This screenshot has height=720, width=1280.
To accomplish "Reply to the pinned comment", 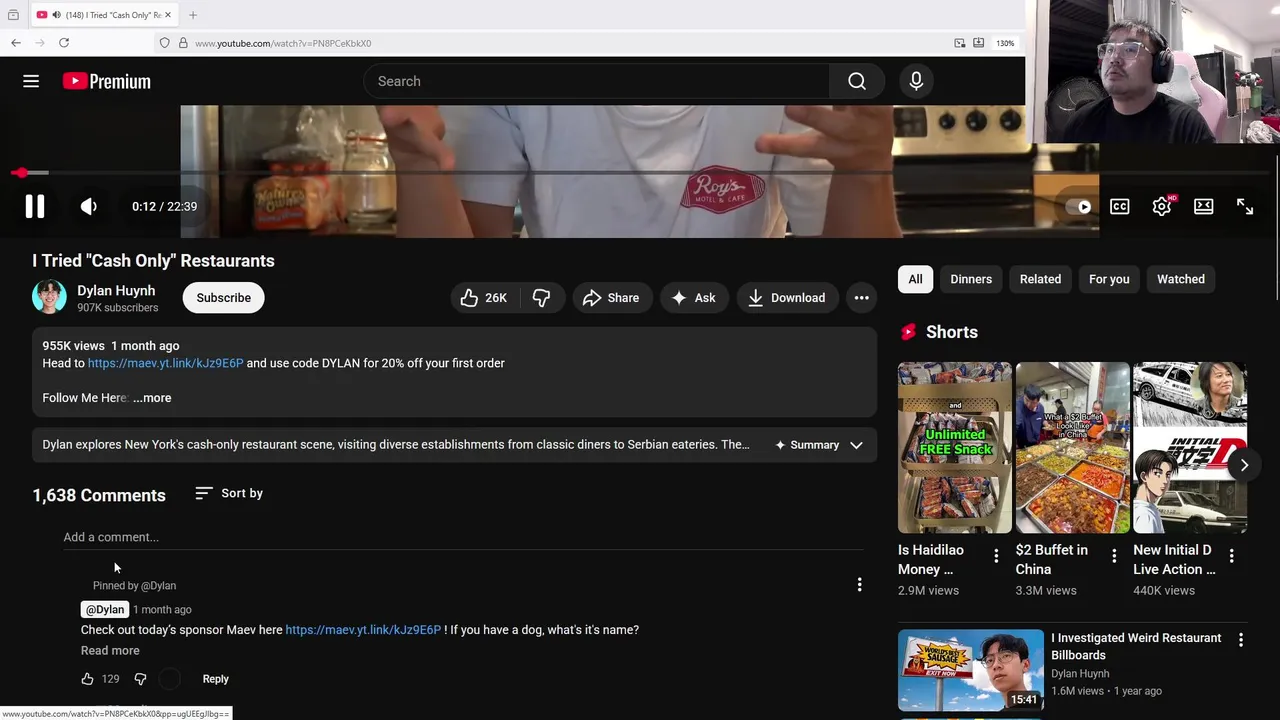I will point(216,679).
